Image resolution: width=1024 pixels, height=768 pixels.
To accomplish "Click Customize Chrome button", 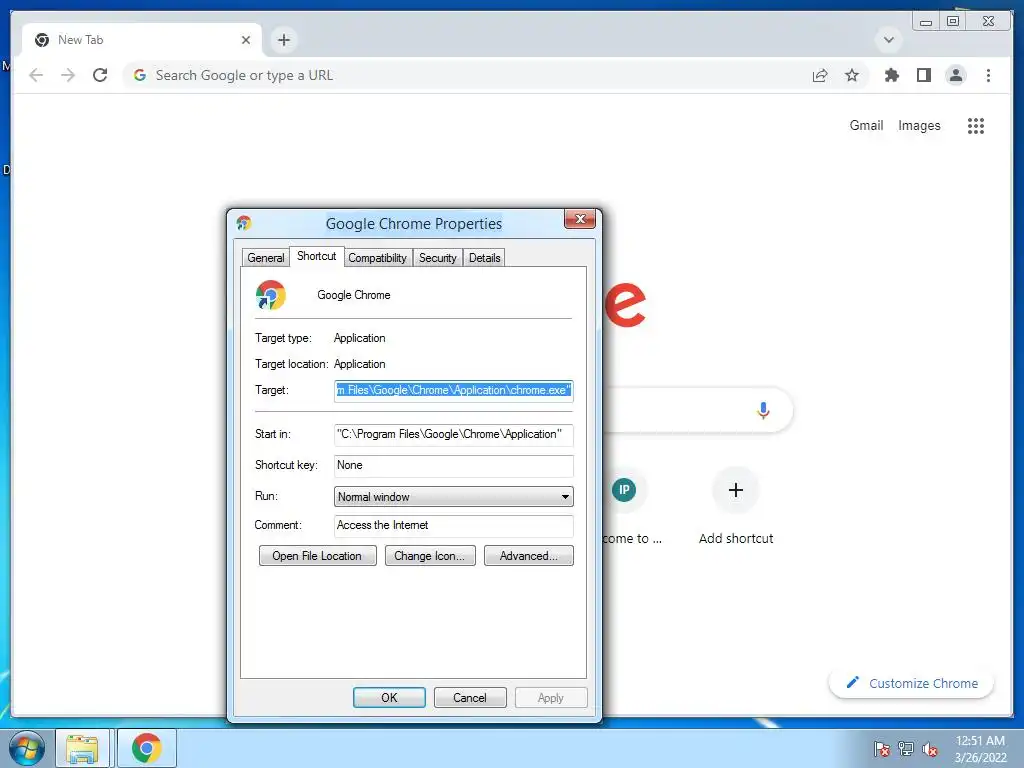I will 911,684.
